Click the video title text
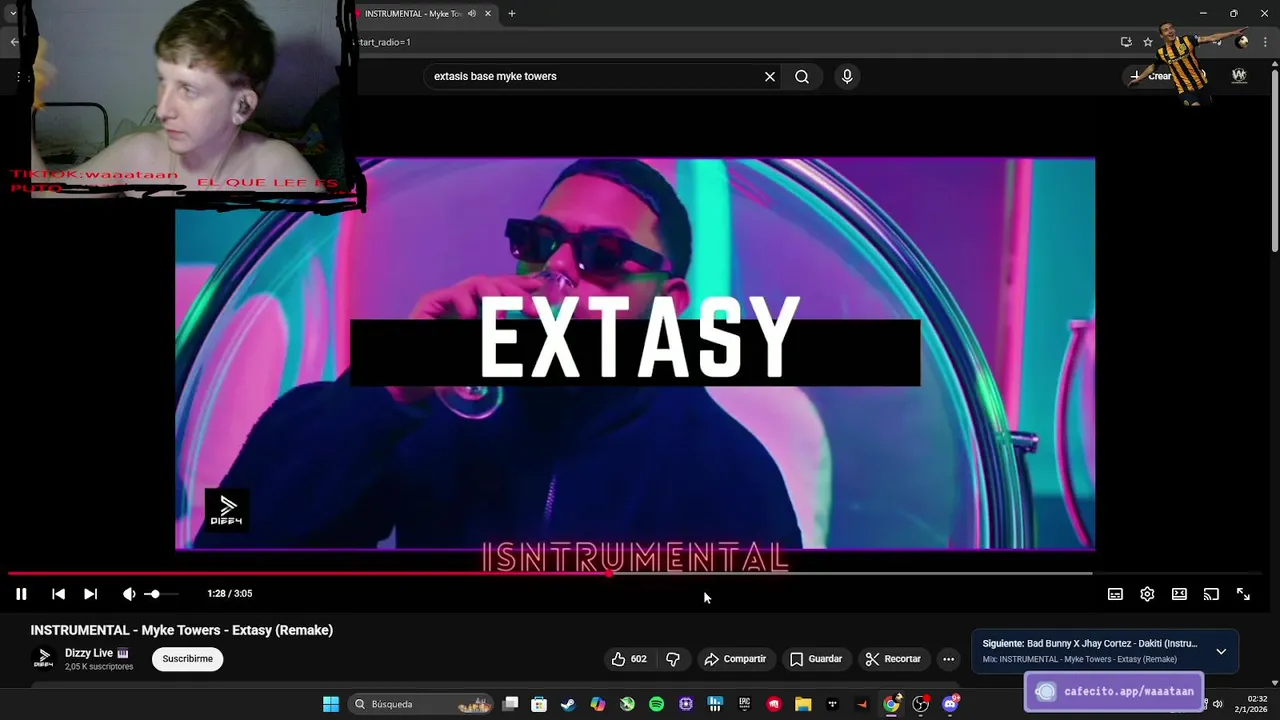 (182, 630)
